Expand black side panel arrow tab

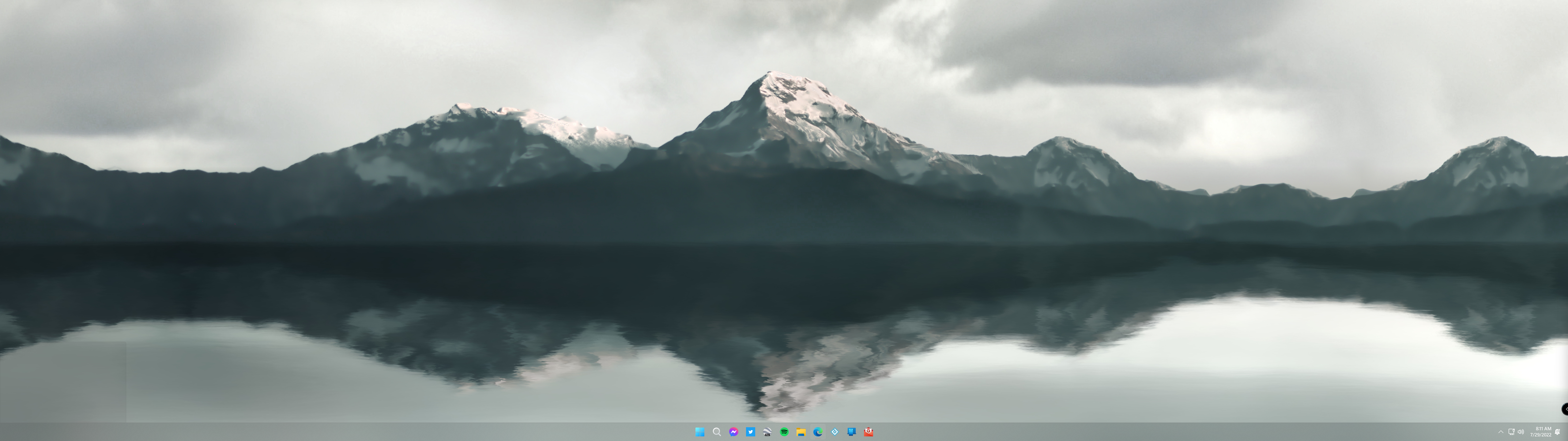(x=1564, y=409)
